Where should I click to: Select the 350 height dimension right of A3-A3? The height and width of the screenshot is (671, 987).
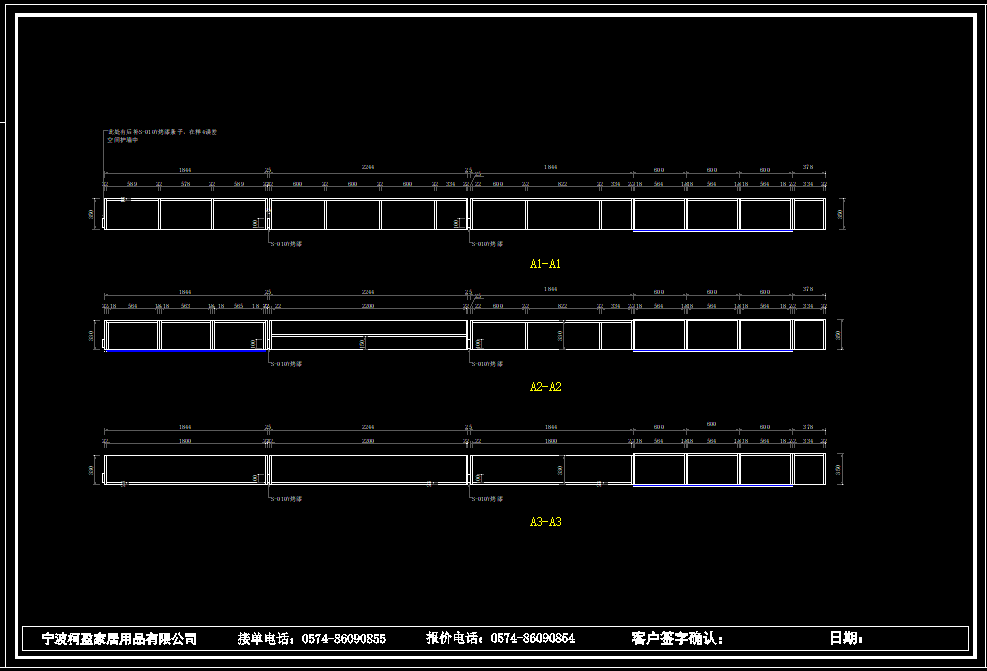point(840,469)
